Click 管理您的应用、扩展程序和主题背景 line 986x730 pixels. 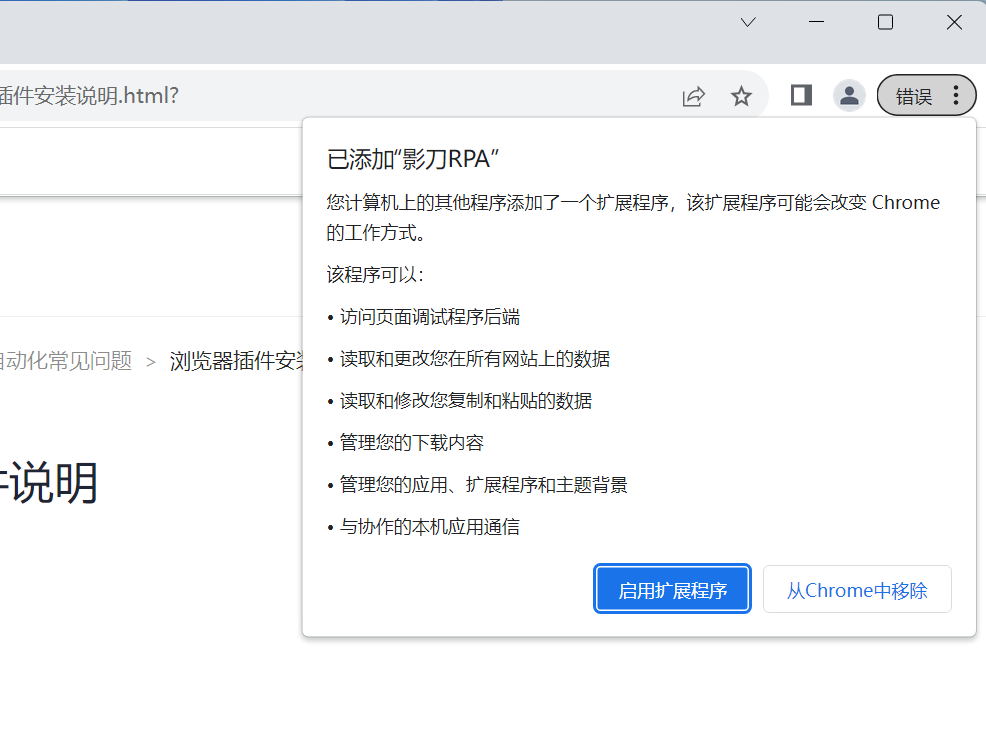pyautogui.click(x=484, y=485)
